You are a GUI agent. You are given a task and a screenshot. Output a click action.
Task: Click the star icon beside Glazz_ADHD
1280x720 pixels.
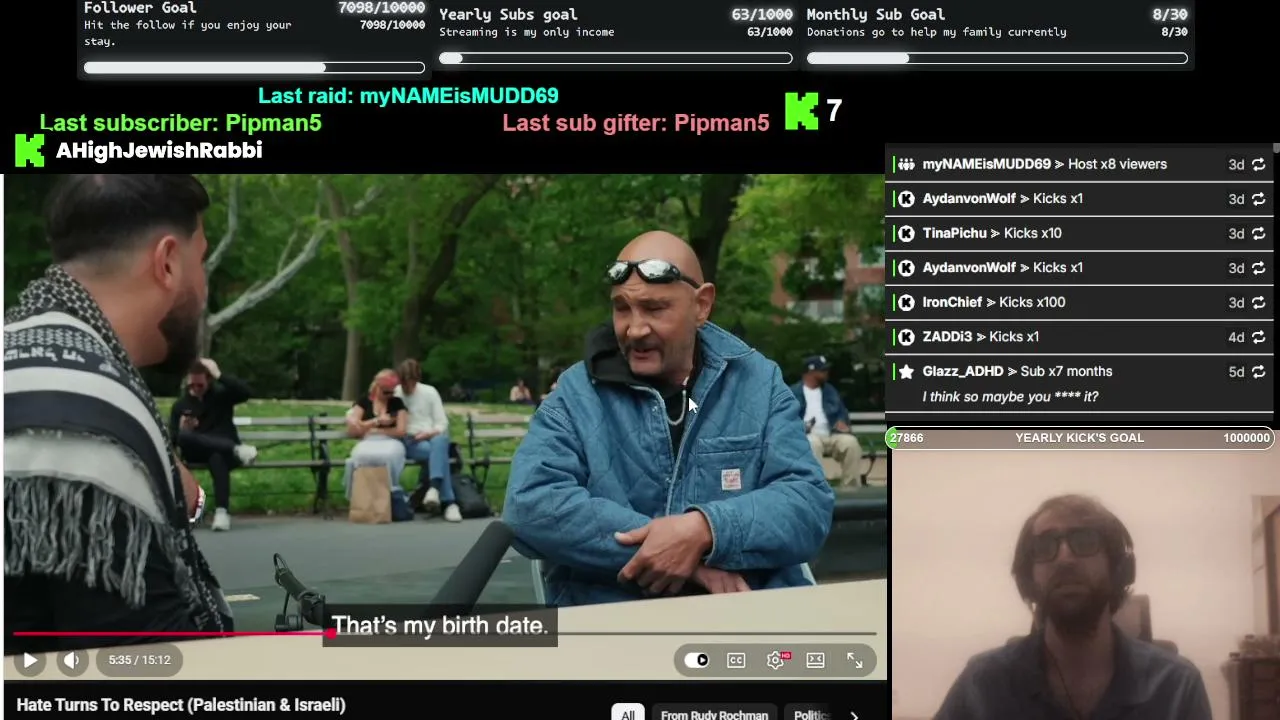coord(906,371)
